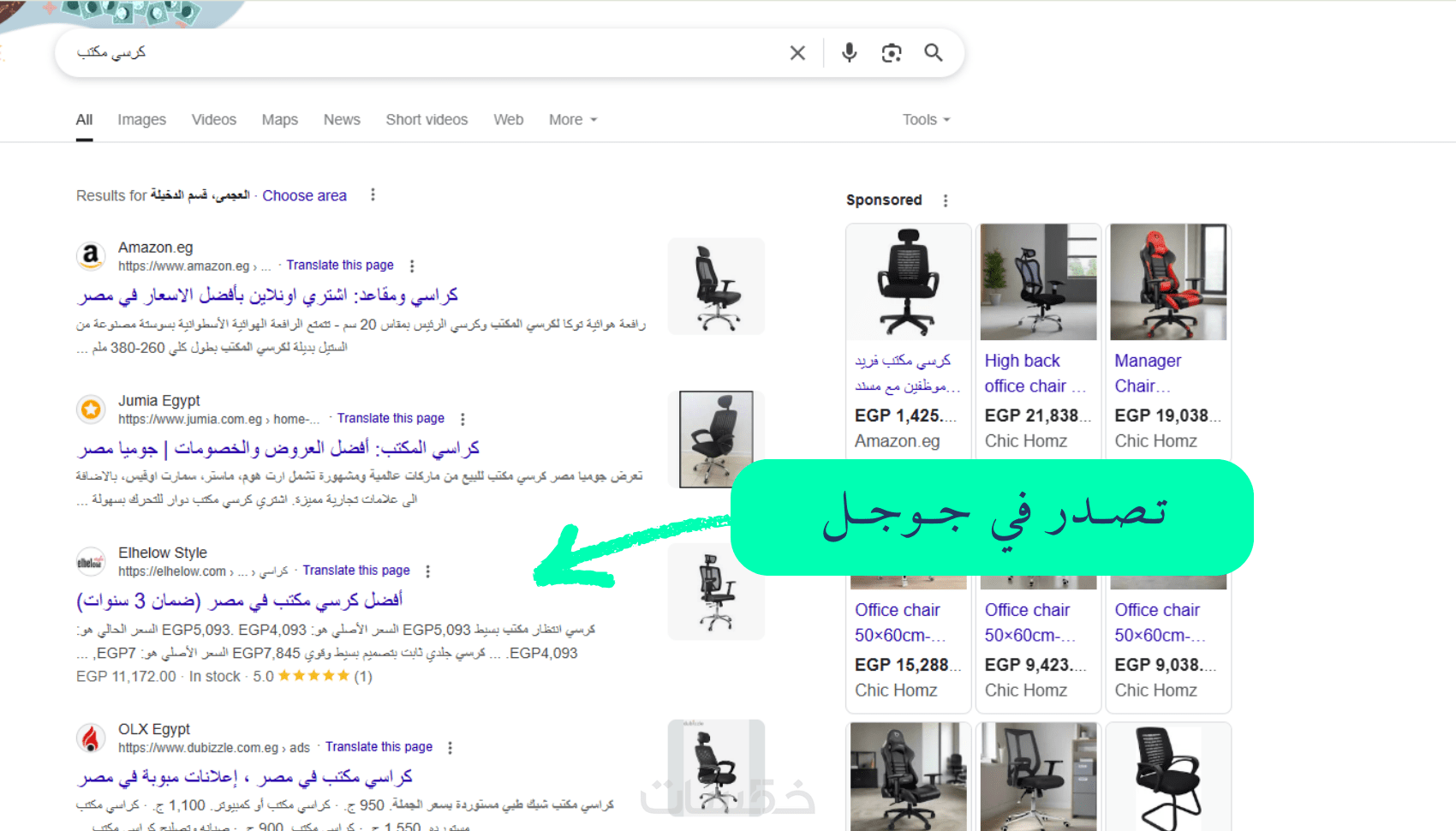
Task: Click the elhelow.com URL breadcrumb
Action: click(203, 571)
